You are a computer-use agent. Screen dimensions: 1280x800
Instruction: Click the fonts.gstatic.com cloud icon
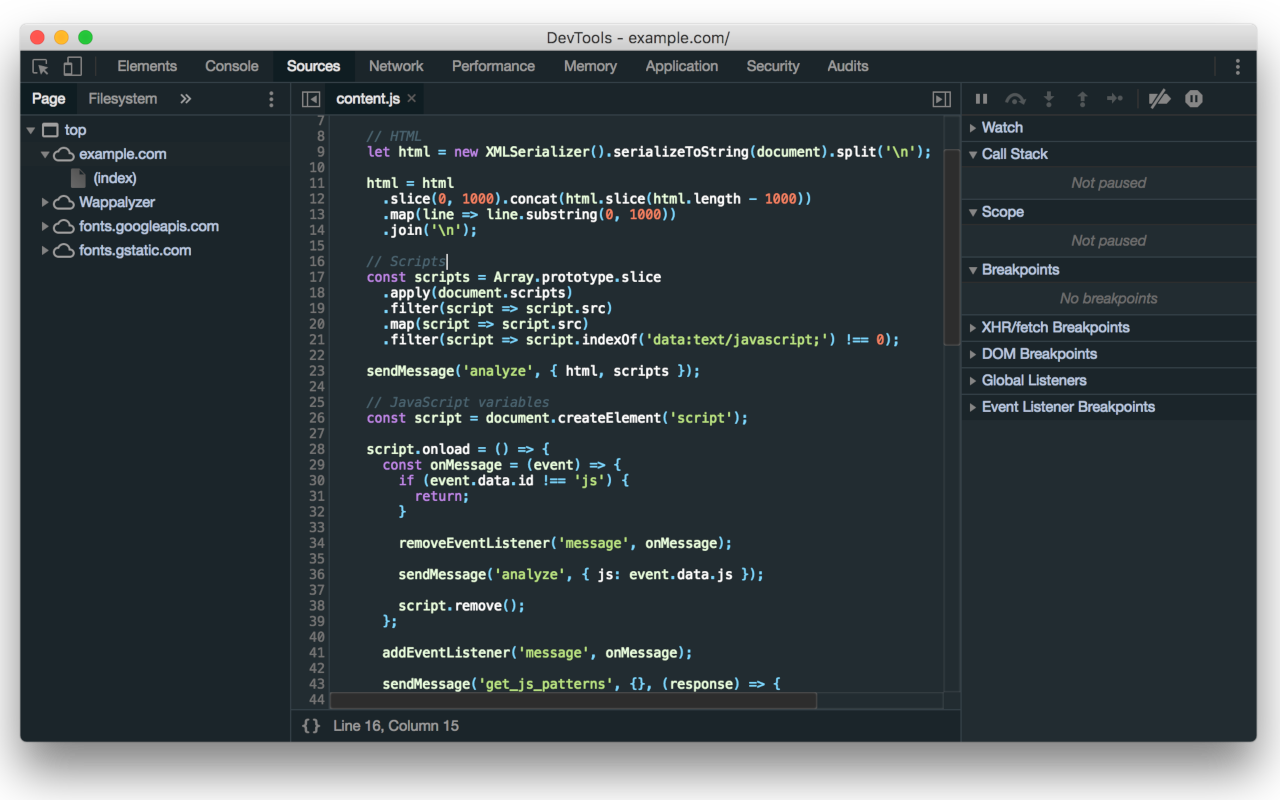click(64, 250)
